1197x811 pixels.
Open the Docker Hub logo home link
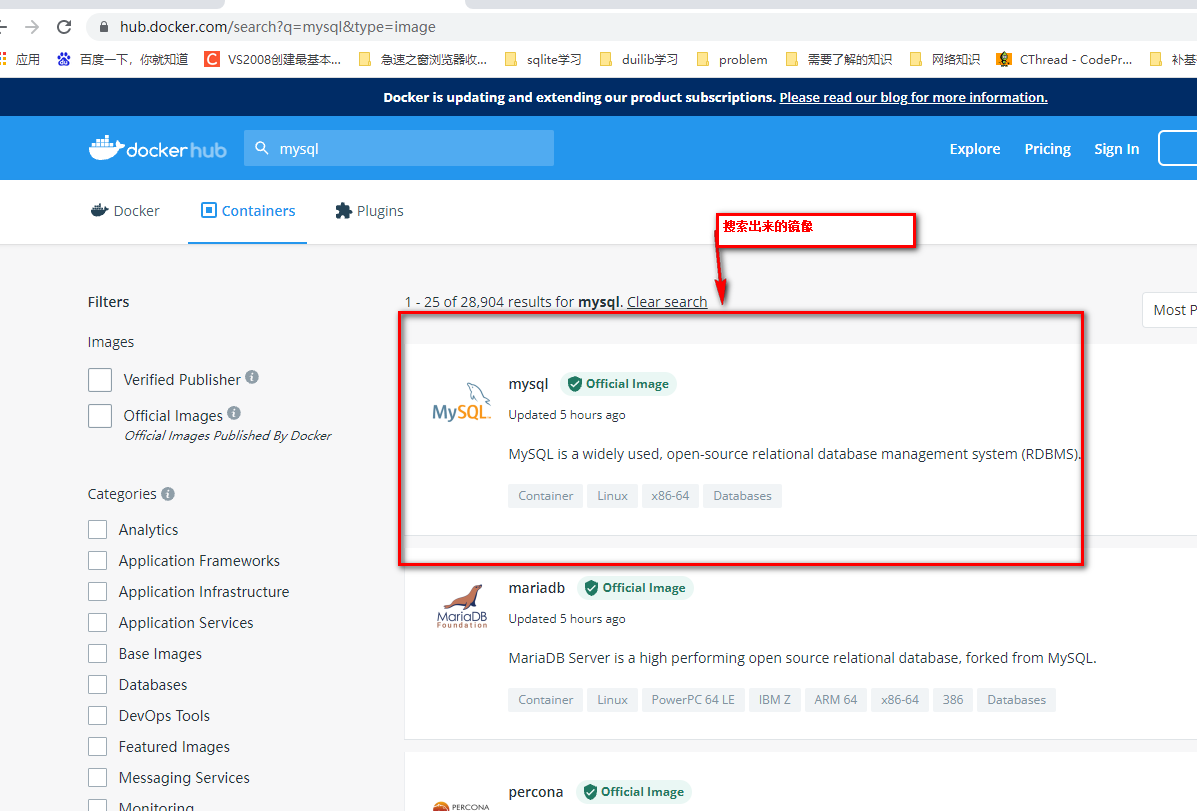[x=158, y=148]
